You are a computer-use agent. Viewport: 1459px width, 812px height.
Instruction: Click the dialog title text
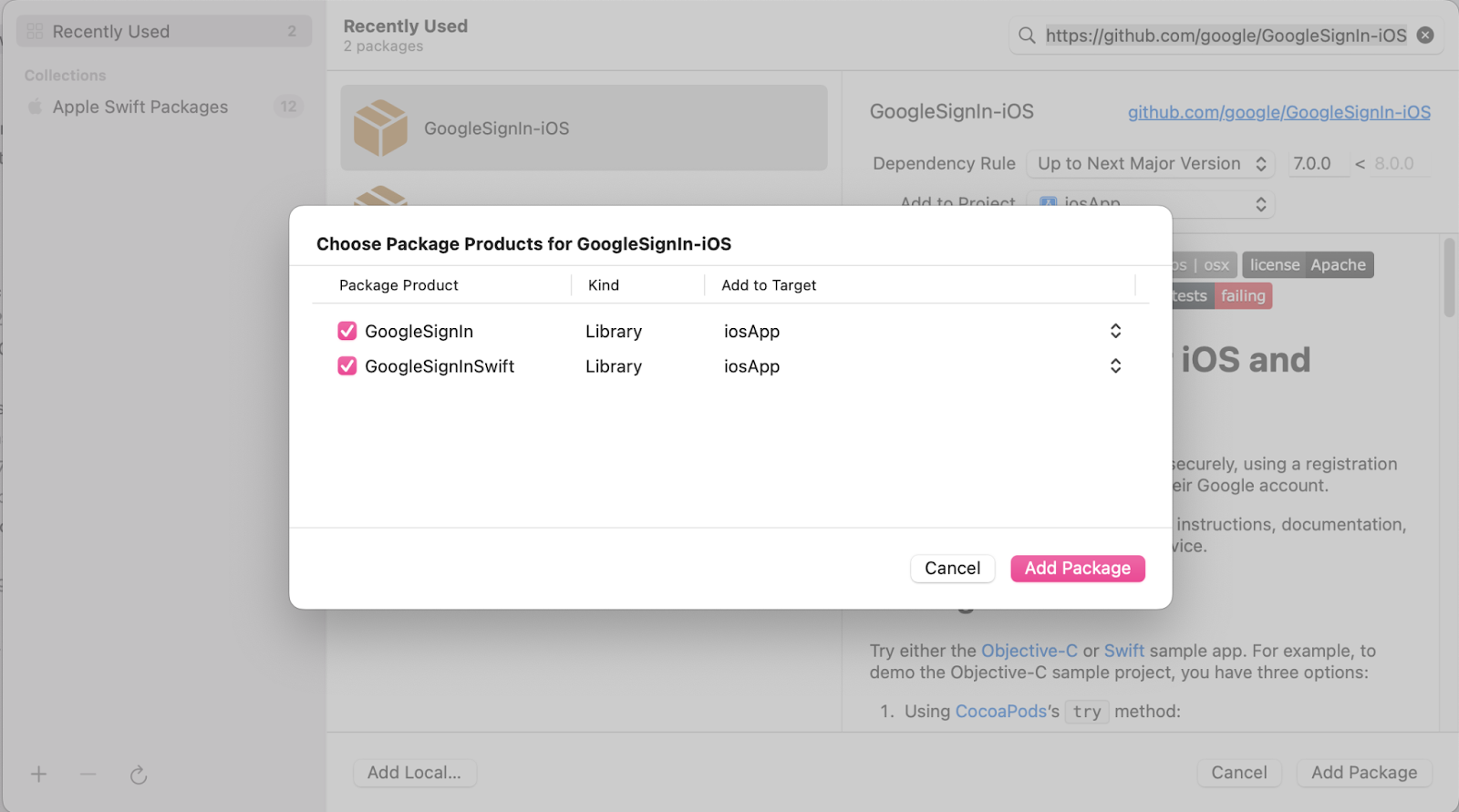523,244
